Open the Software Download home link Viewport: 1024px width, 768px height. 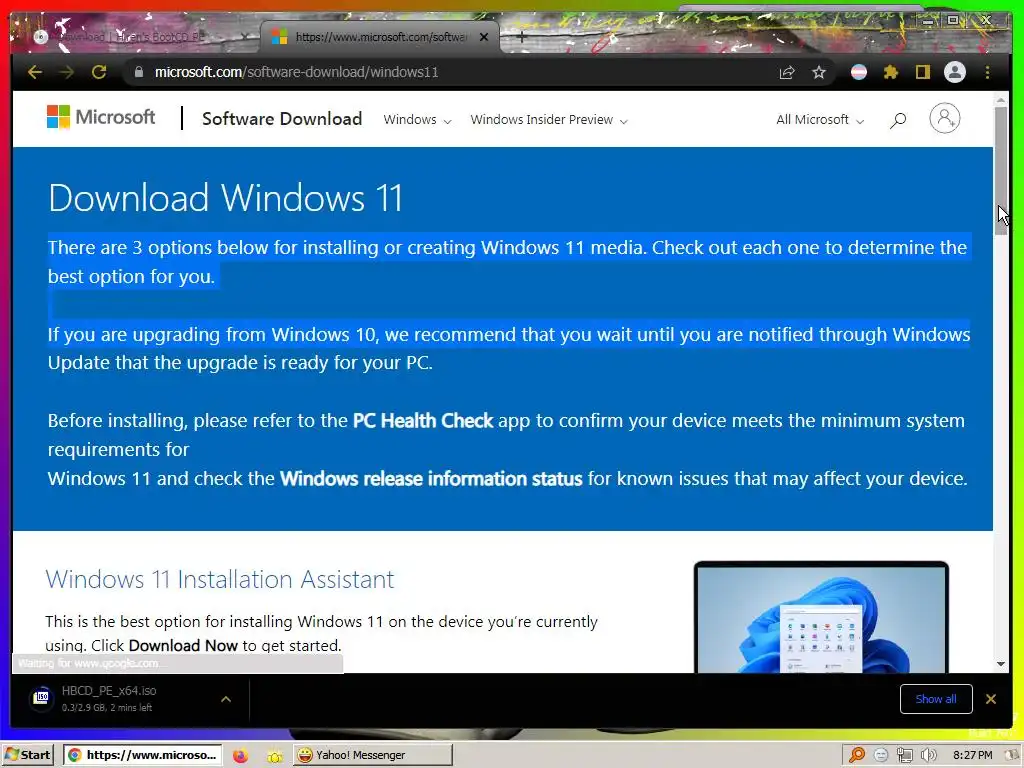point(281,119)
